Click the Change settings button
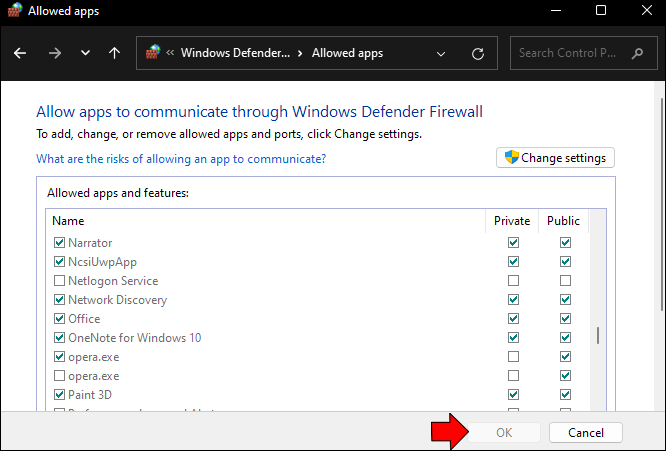The width and height of the screenshot is (666, 451). pos(556,157)
